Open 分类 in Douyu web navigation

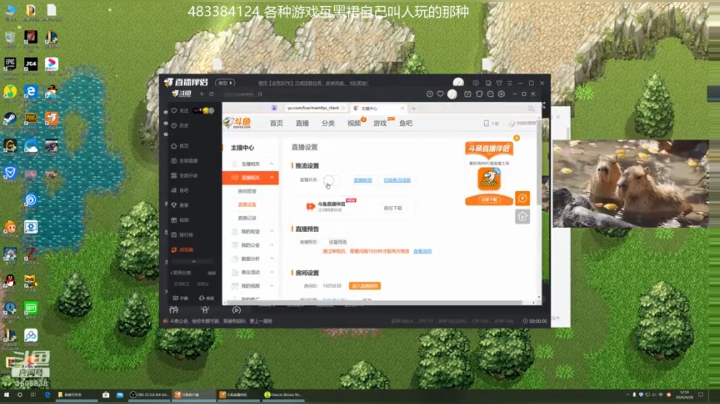pyautogui.click(x=328, y=123)
